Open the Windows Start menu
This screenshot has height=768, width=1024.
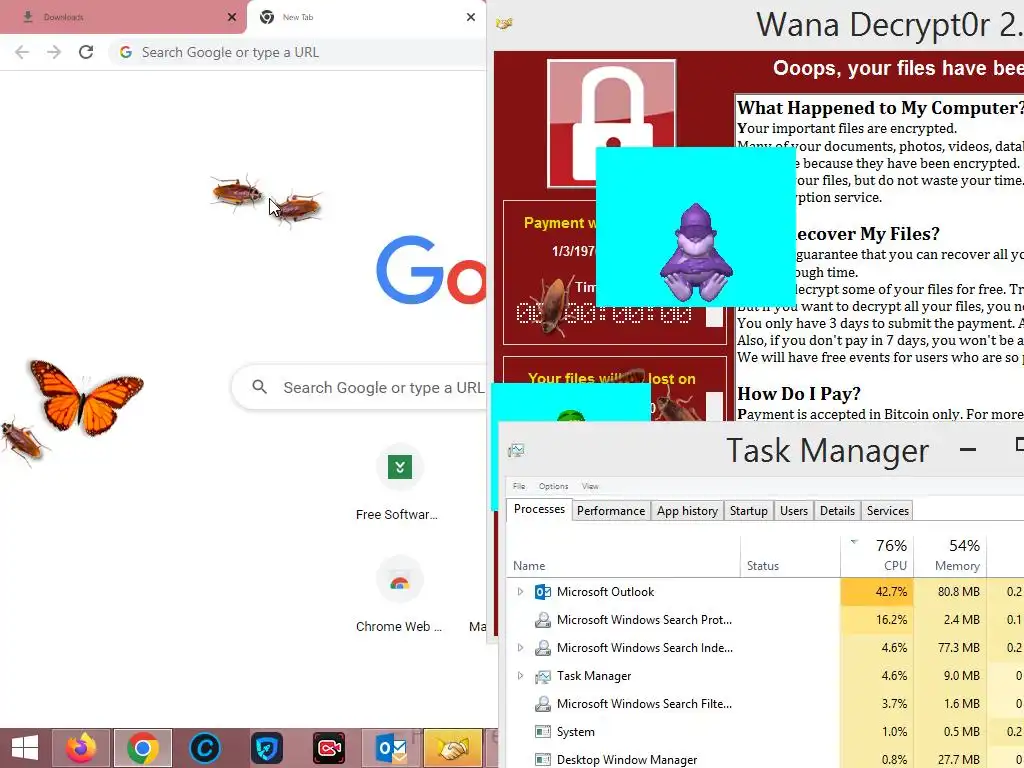coord(25,748)
